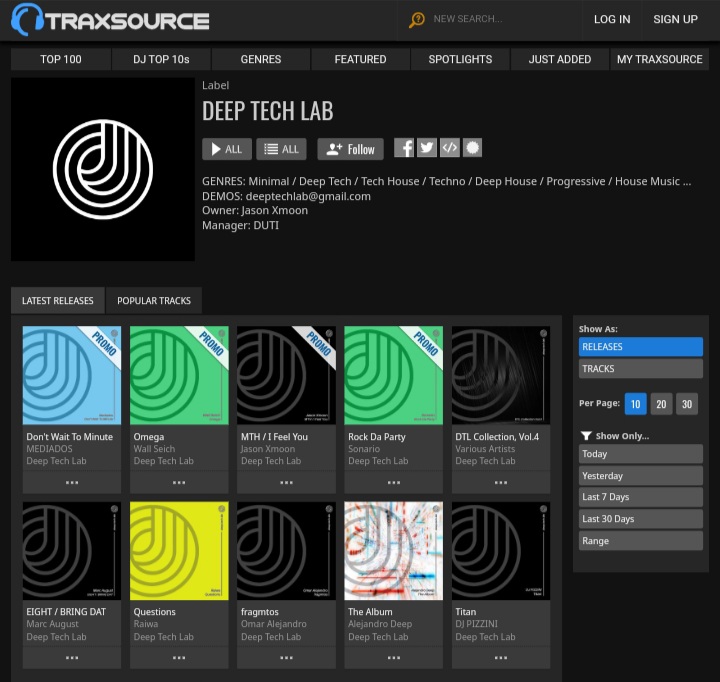The width and height of the screenshot is (720, 682).
Task: Set 30 items per page
Action: pyautogui.click(x=687, y=404)
